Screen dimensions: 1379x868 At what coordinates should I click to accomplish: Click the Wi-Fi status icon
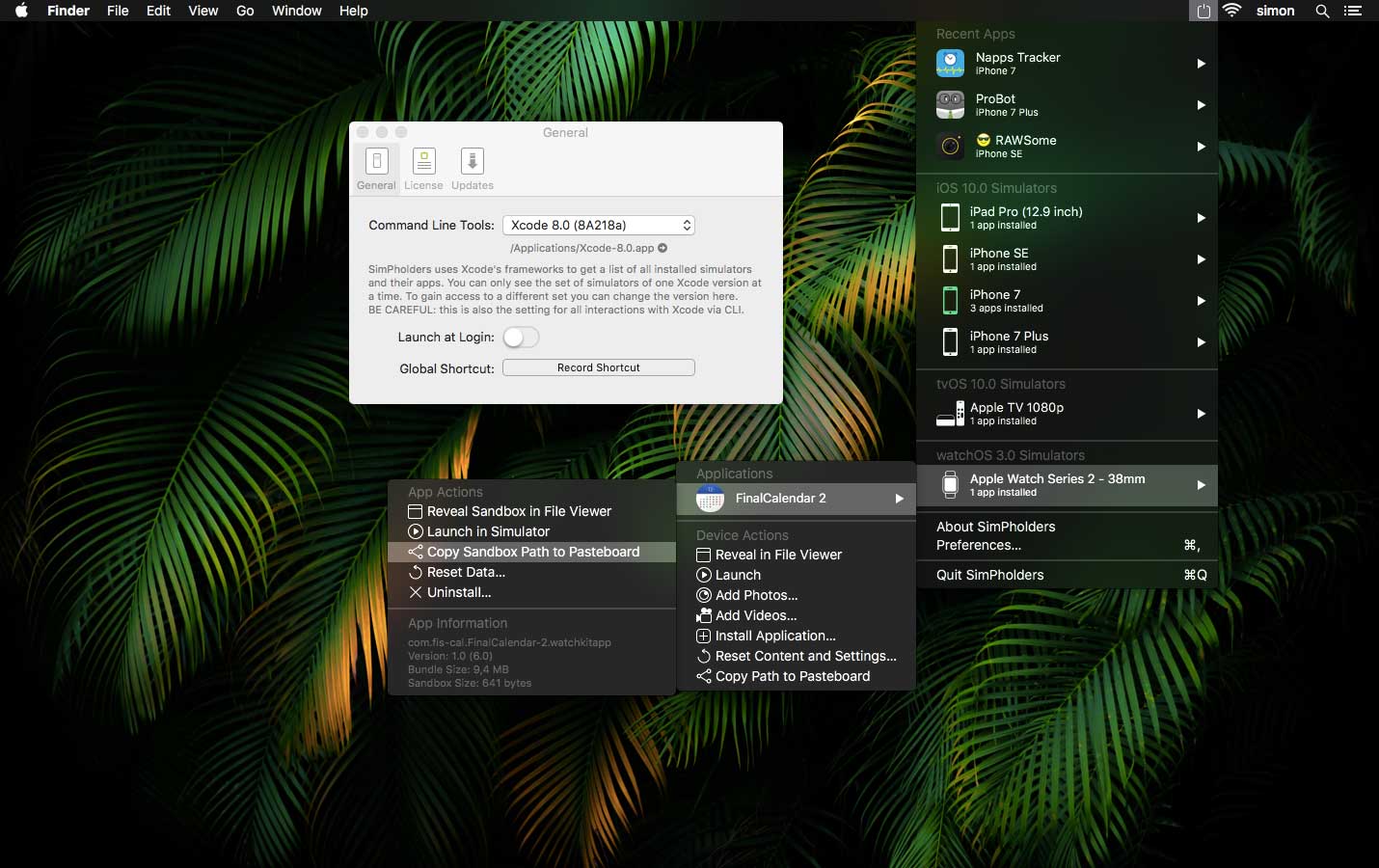pyautogui.click(x=1232, y=11)
